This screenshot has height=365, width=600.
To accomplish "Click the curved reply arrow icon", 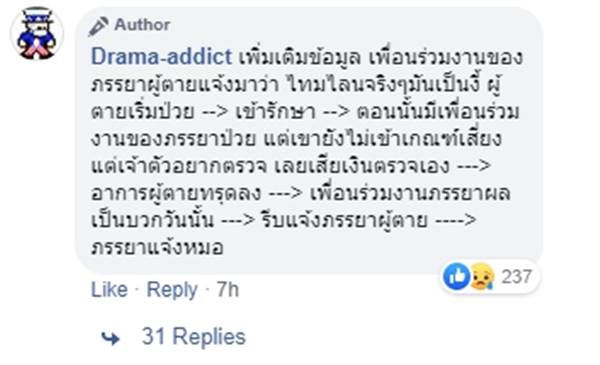I will (x=111, y=338).
